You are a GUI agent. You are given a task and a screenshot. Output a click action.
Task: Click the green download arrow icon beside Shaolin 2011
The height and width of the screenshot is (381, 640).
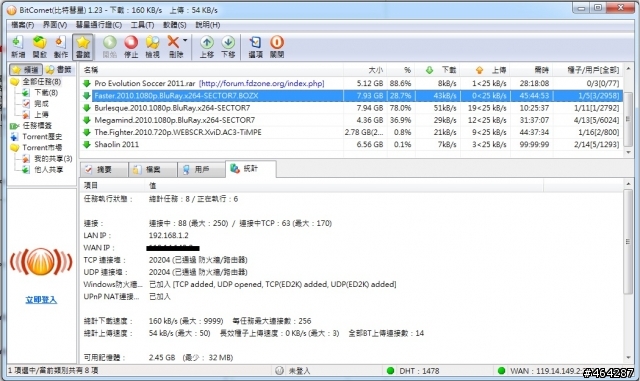[87, 145]
